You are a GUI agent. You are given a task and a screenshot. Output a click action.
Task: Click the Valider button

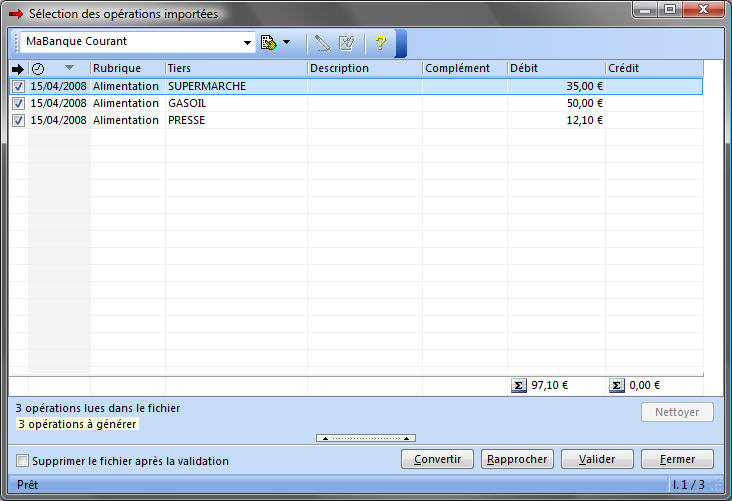tap(596, 459)
